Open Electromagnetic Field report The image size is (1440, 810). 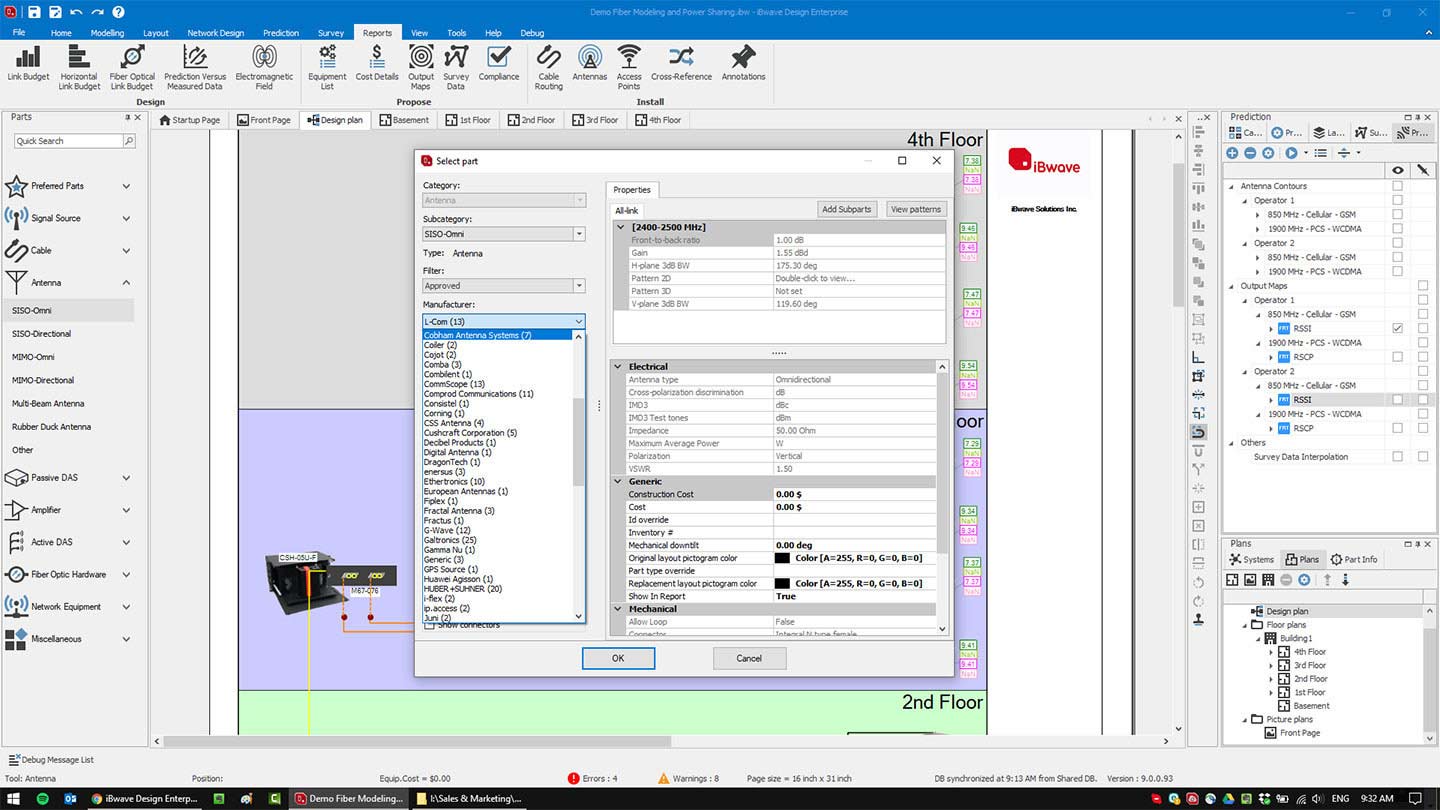(264, 68)
